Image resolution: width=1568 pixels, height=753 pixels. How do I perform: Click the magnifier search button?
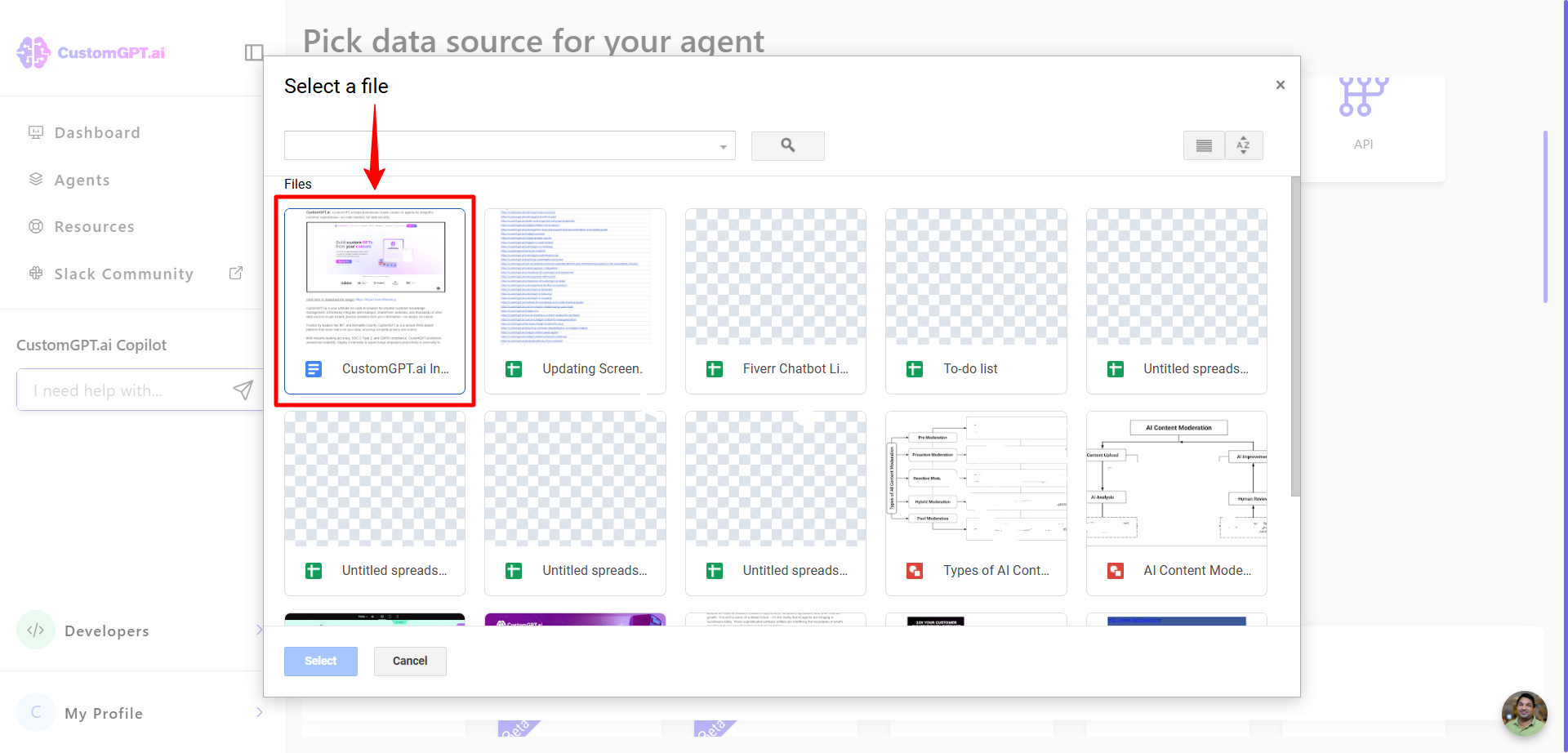point(787,145)
